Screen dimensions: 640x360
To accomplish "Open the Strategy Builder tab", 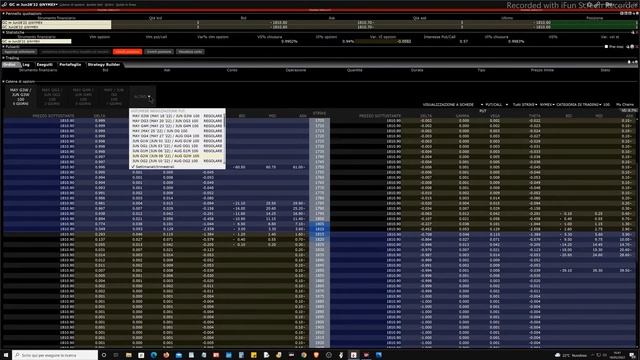I will [x=104, y=64].
